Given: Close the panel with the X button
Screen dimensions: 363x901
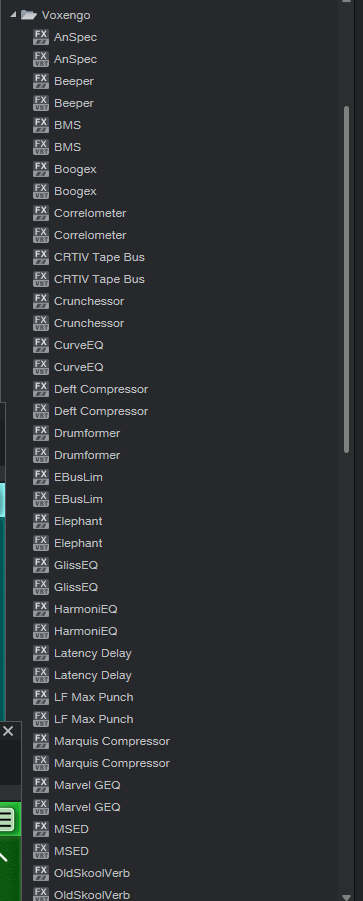Looking at the screenshot, I should click(7, 731).
